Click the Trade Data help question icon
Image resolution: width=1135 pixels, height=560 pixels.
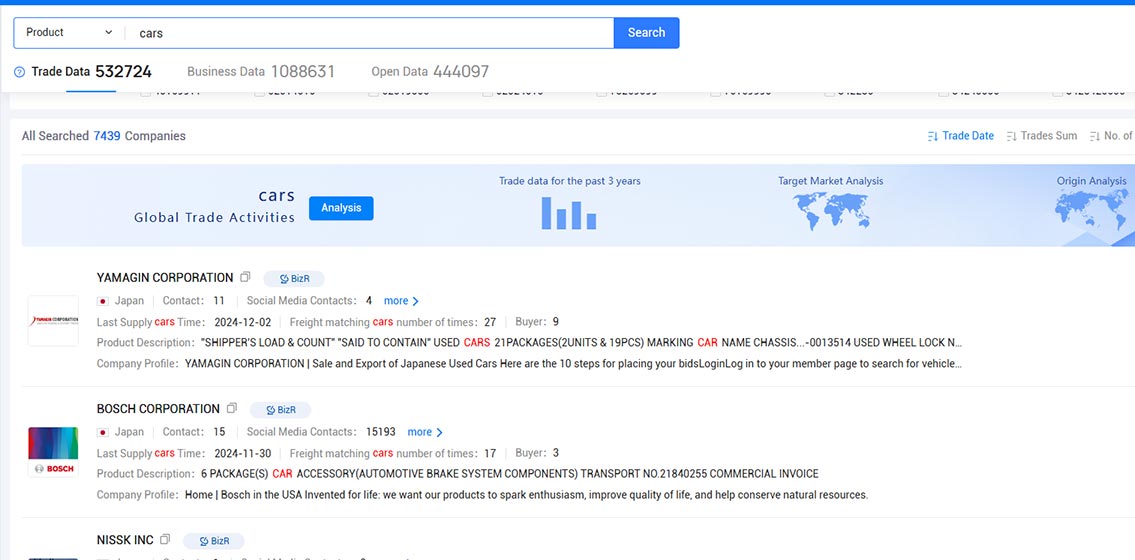(20, 72)
